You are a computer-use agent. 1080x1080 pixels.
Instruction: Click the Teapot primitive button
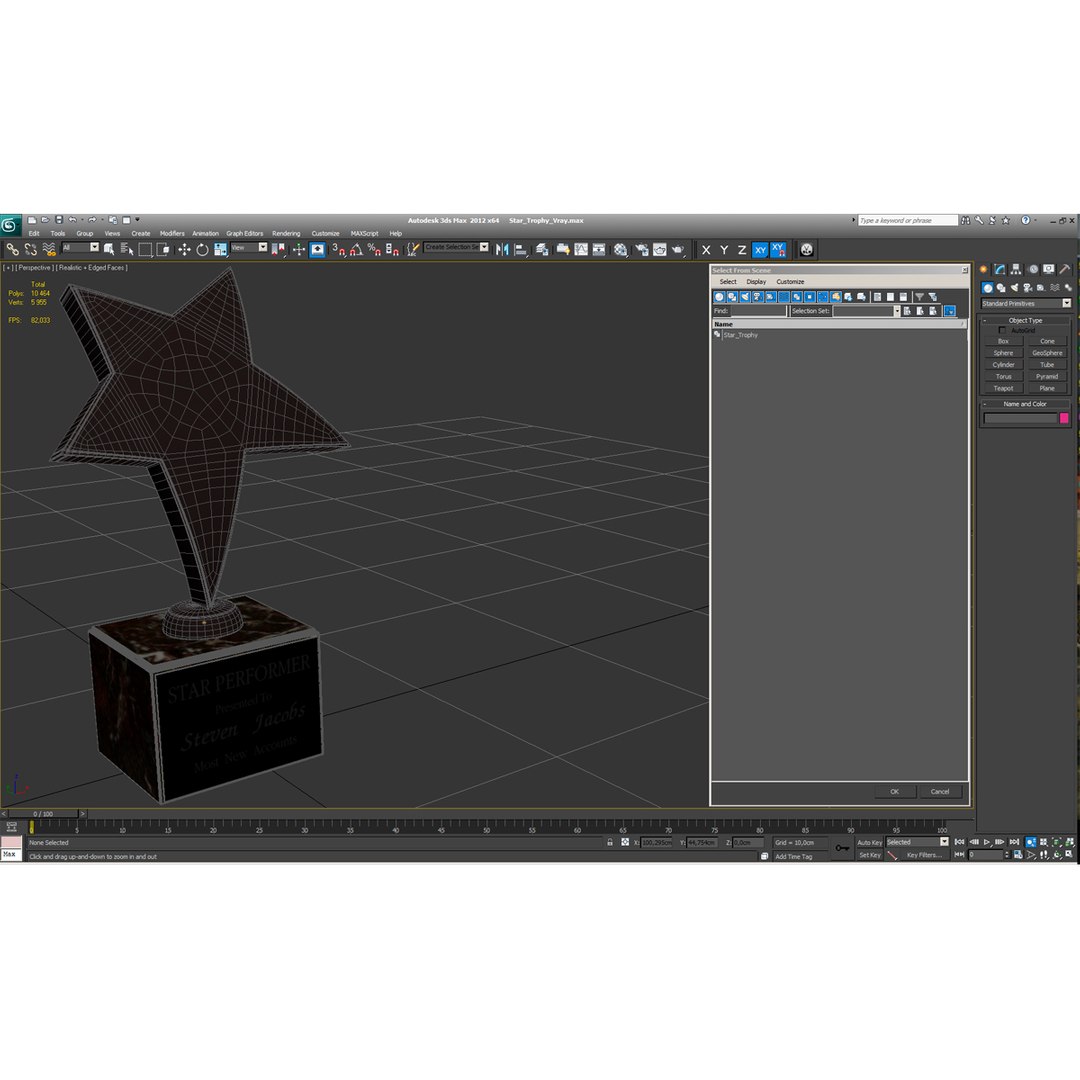tap(1003, 388)
